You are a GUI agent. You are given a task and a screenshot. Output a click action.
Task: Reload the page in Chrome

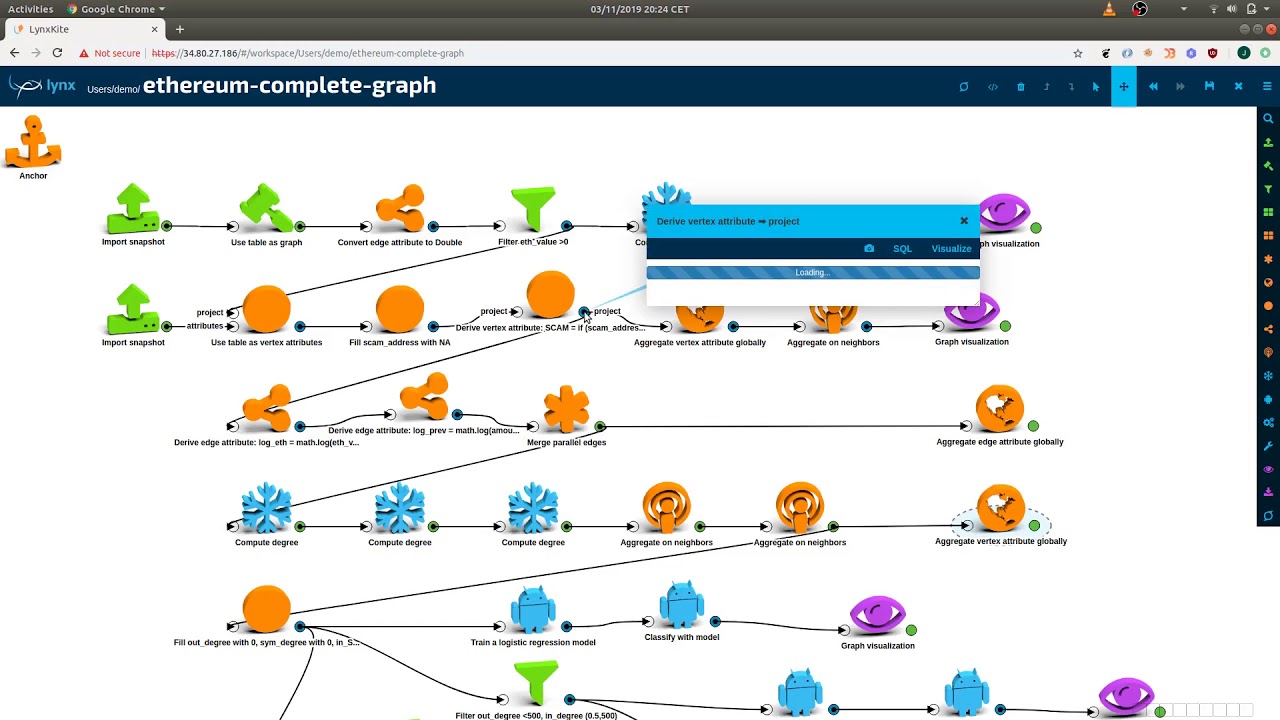(57, 53)
